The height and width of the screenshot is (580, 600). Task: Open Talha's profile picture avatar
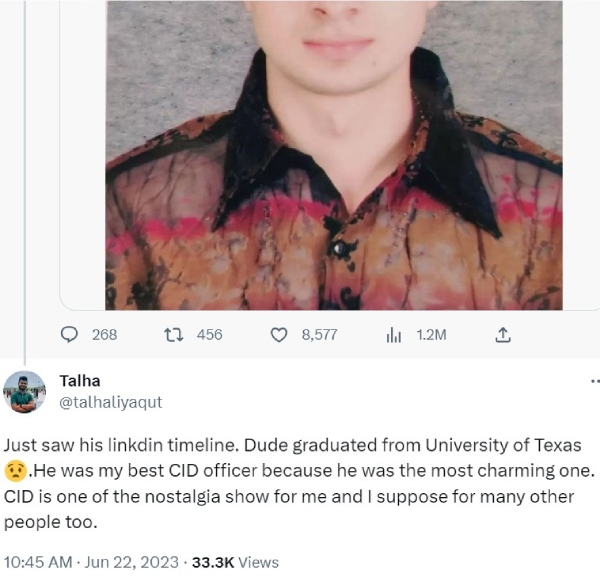[x=24, y=392]
